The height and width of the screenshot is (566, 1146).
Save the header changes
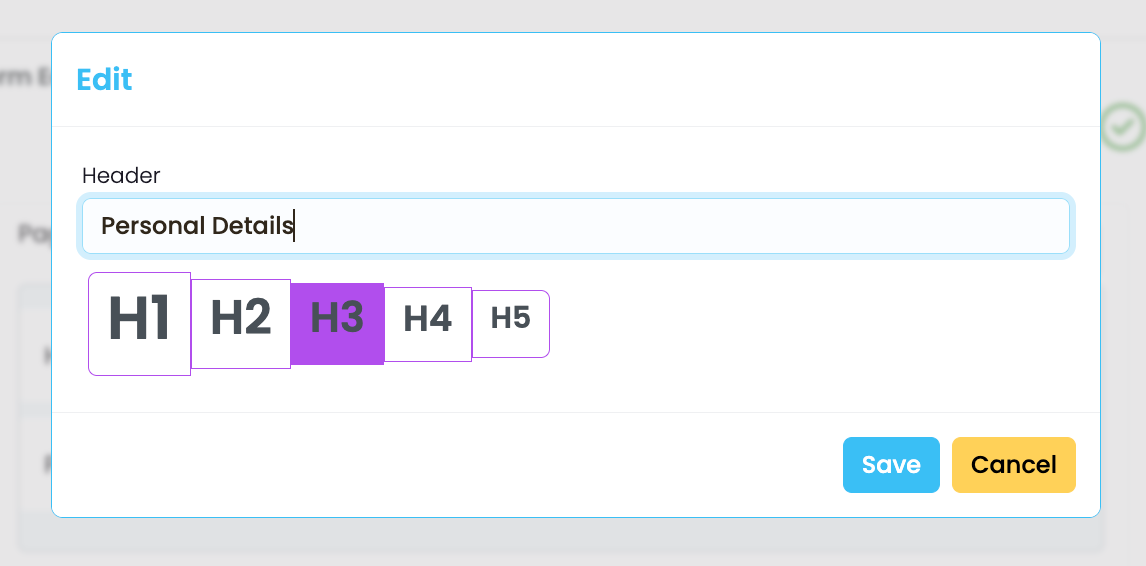pos(891,465)
